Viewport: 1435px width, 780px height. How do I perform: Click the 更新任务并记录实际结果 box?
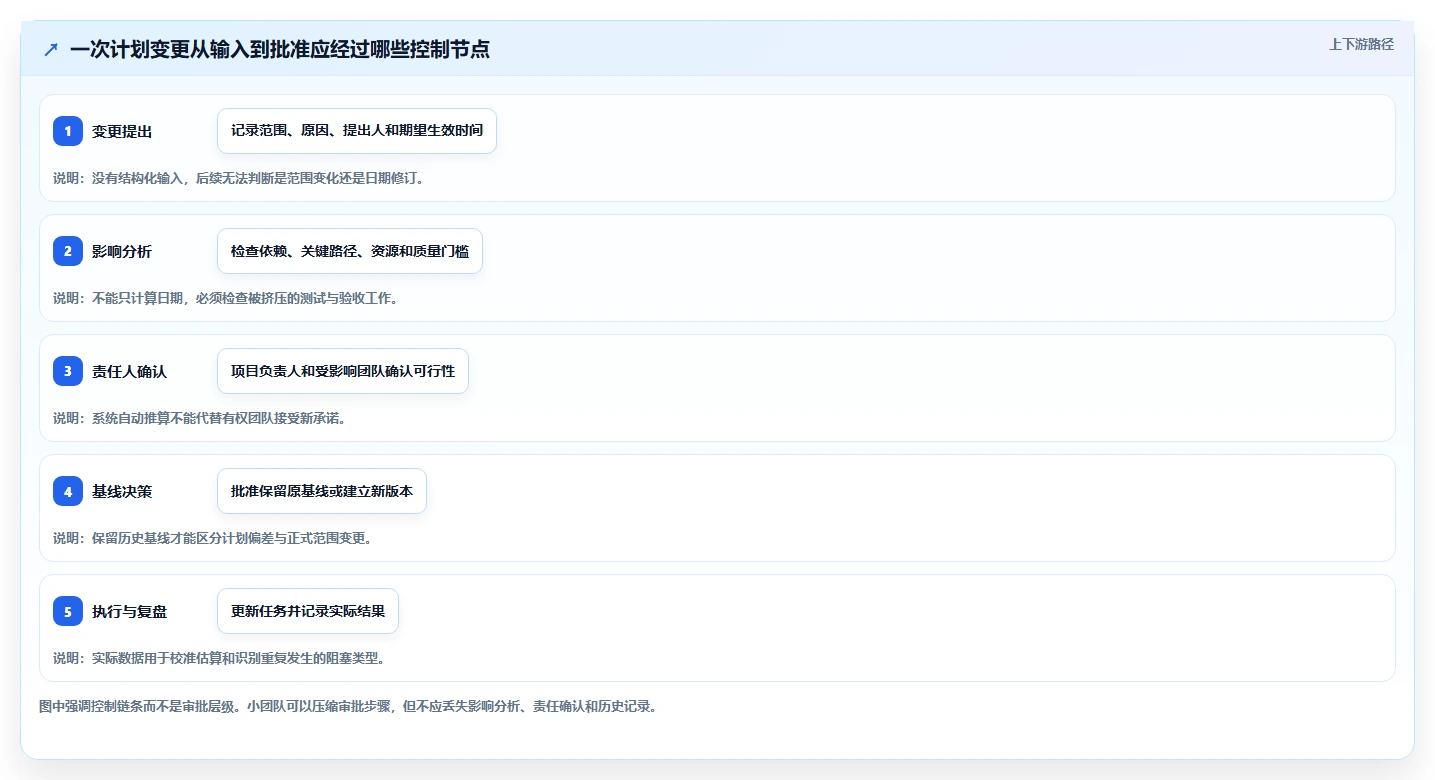(308, 611)
